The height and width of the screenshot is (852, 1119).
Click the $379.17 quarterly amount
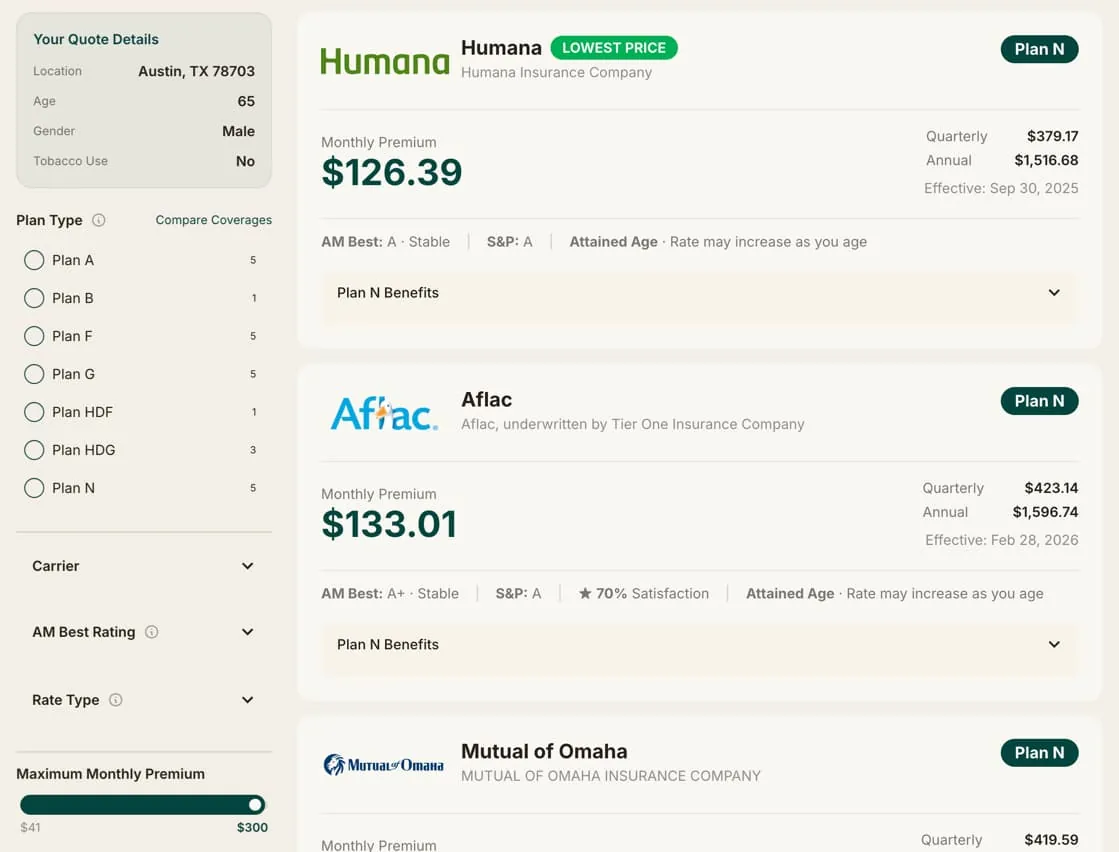1053,136
